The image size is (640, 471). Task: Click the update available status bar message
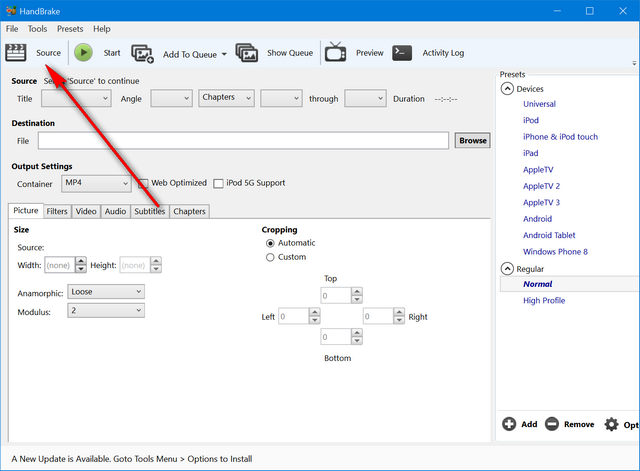pos(132,459)
